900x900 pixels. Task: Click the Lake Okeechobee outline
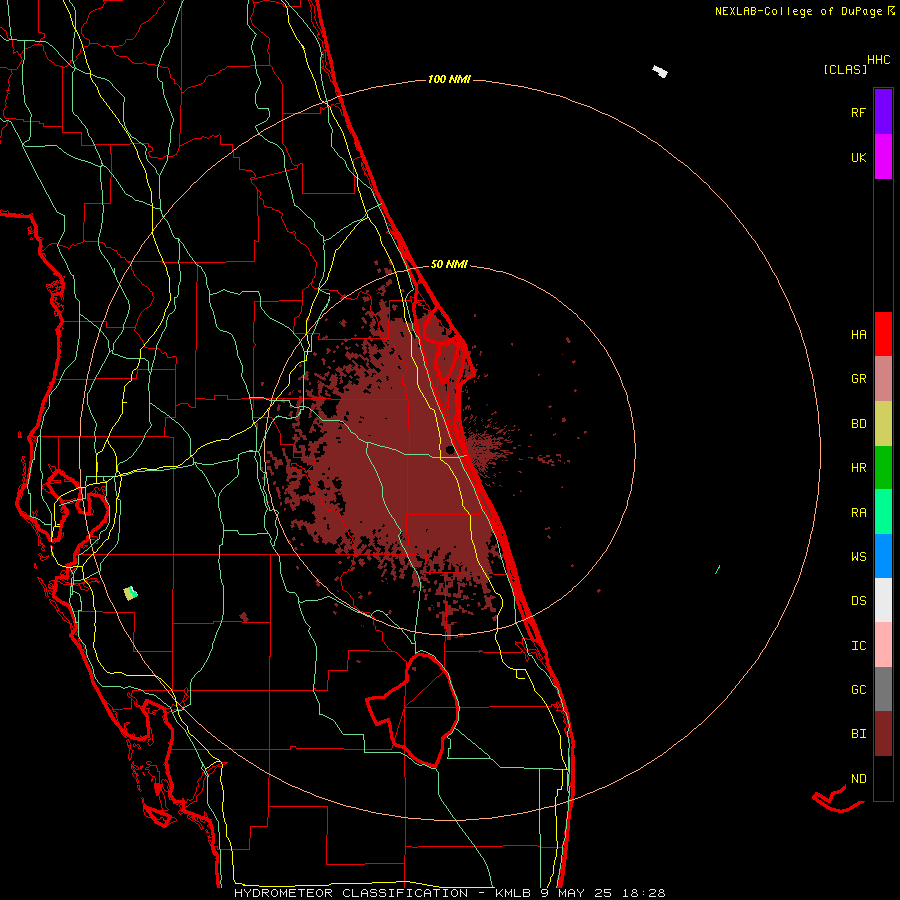pyautogui.click(x=413, y=711)
